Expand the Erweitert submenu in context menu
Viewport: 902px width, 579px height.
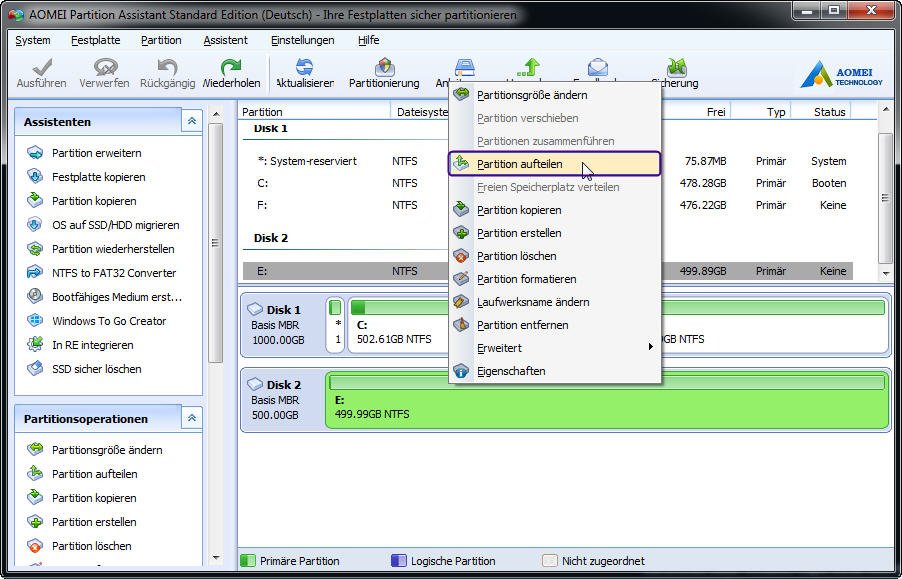[x=555, y=348]
